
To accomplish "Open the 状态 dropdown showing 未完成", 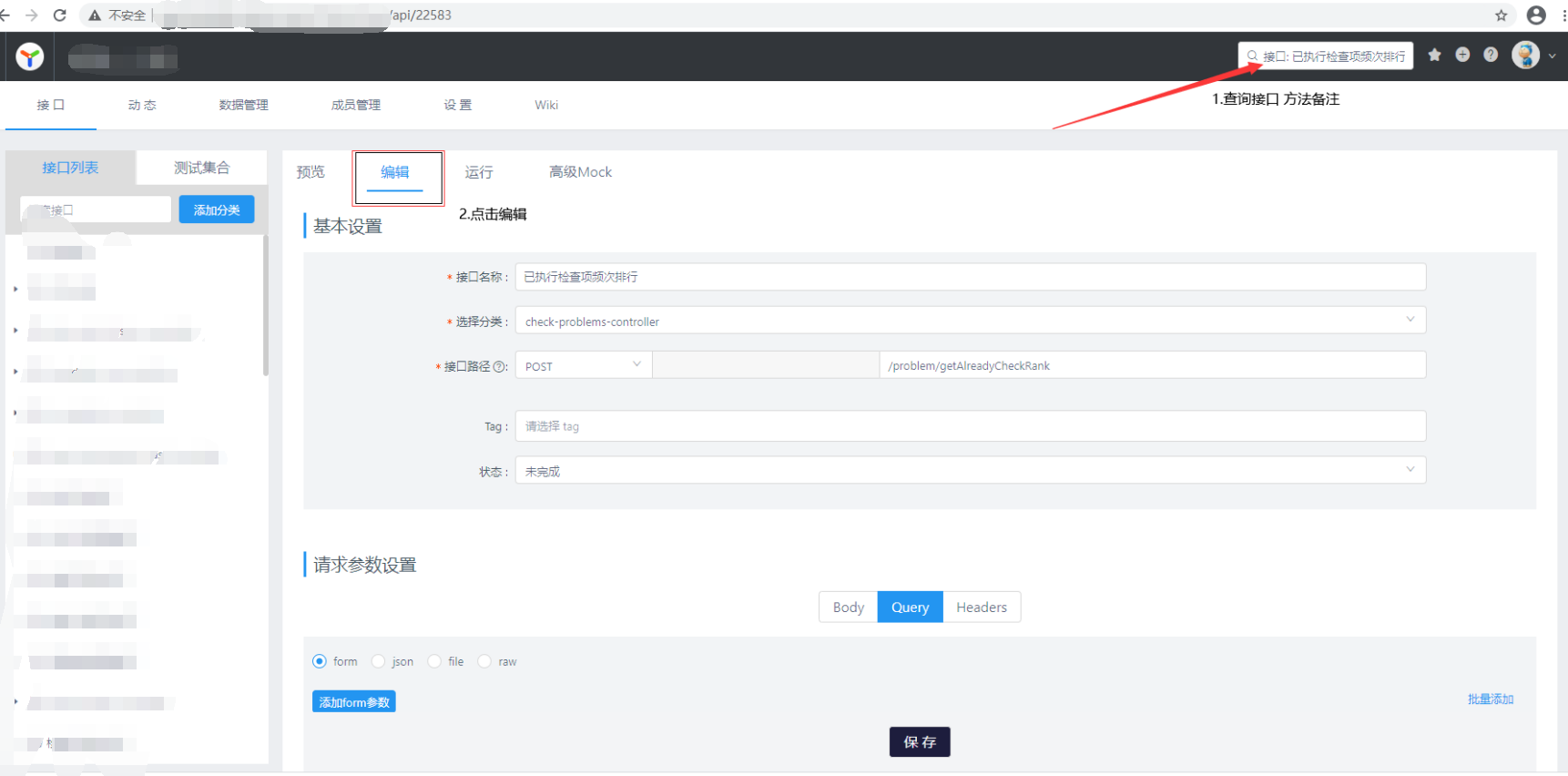I will pos(971,471).
